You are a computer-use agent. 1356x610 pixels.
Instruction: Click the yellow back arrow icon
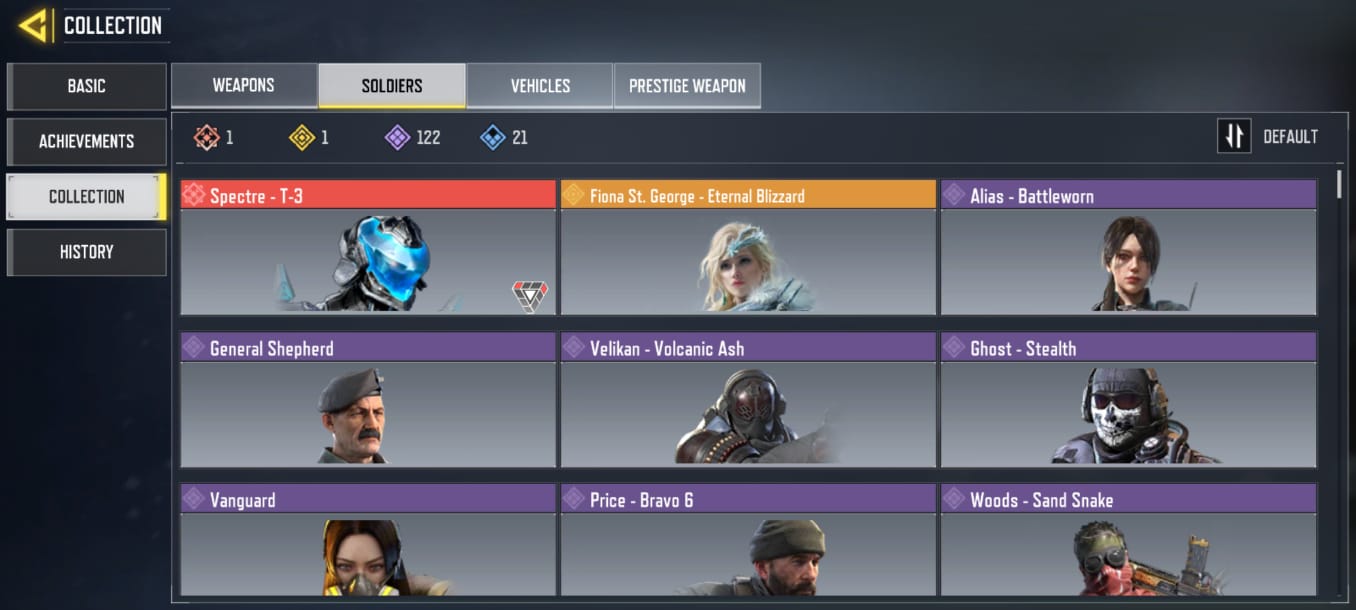(x=35, y=25)
